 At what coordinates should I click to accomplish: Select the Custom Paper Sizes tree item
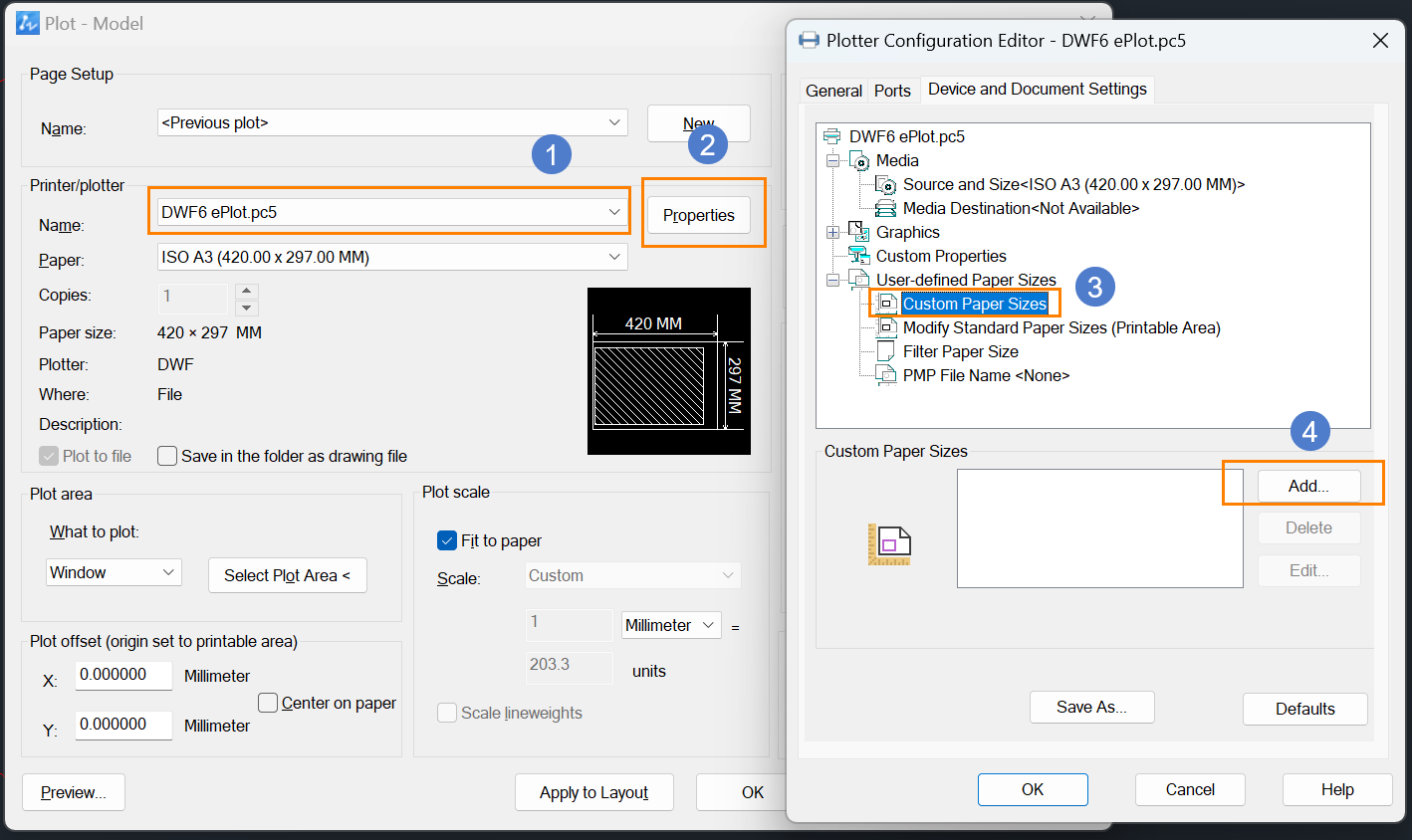pyautogui.click(x=975, y=304)
